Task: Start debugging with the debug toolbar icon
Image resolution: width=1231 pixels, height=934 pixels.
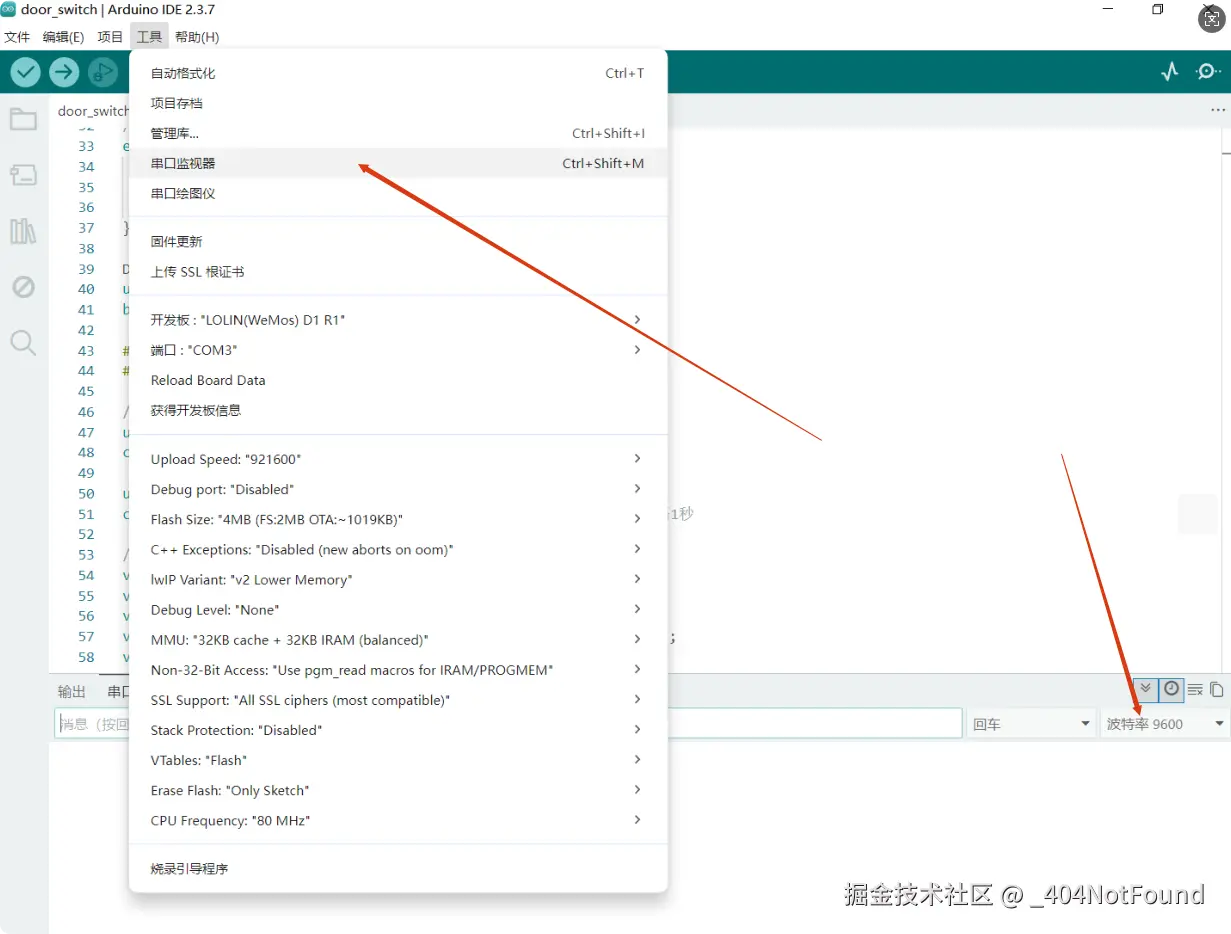Action: 102,72
